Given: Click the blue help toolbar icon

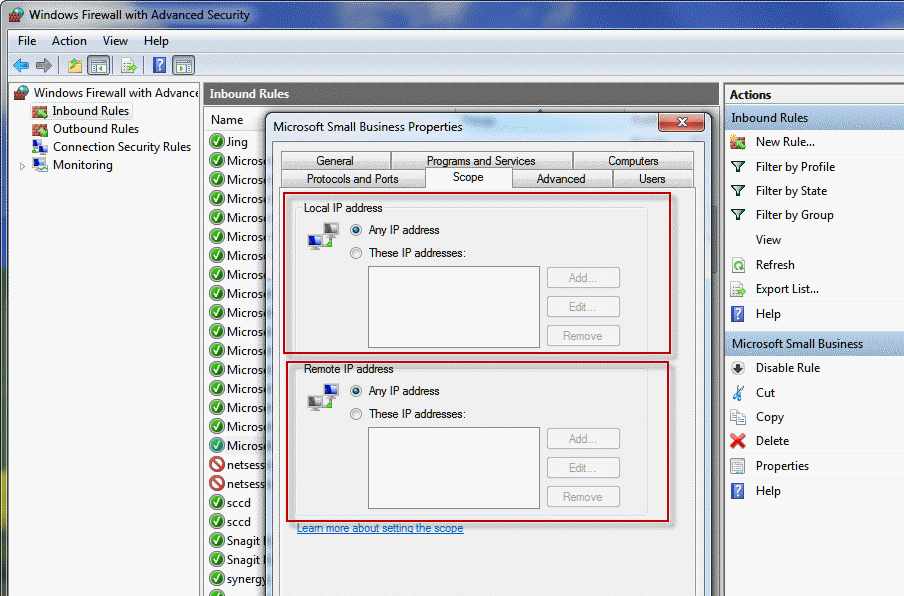Looking at the screenshot, I should [160, 65].
